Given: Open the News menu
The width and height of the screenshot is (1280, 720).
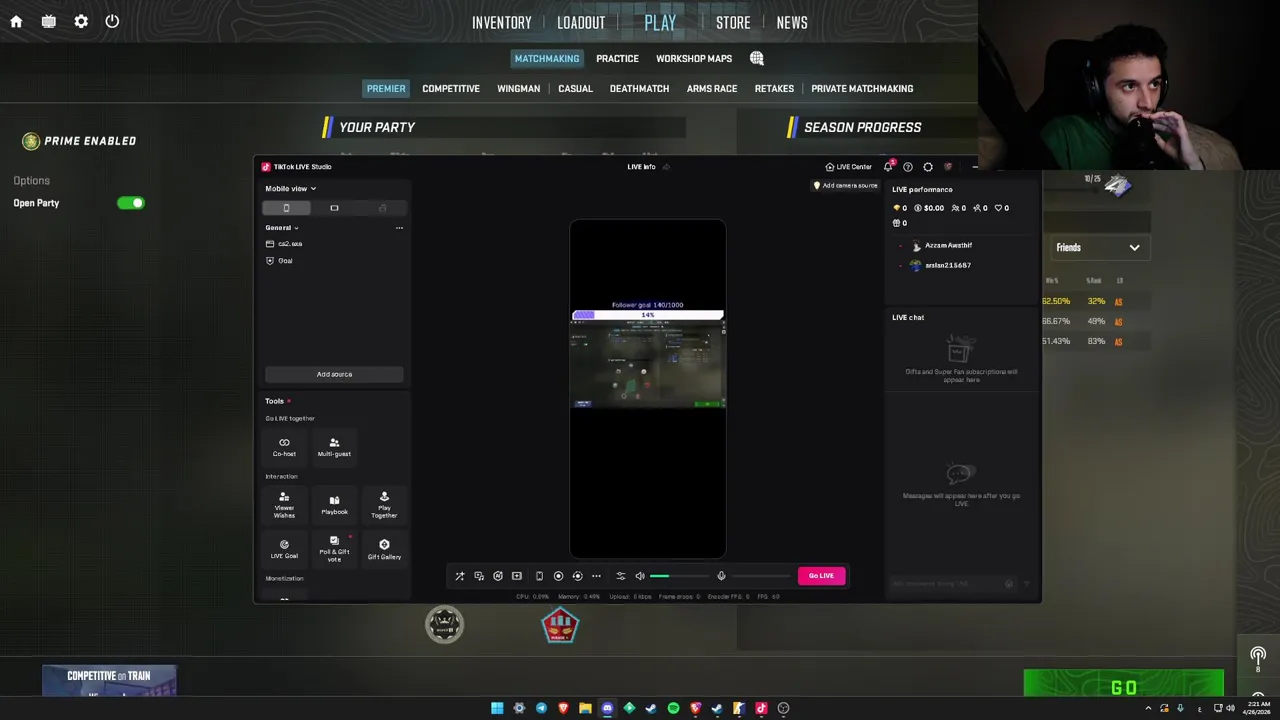Looking at the screenshot, I should (792, 22).
